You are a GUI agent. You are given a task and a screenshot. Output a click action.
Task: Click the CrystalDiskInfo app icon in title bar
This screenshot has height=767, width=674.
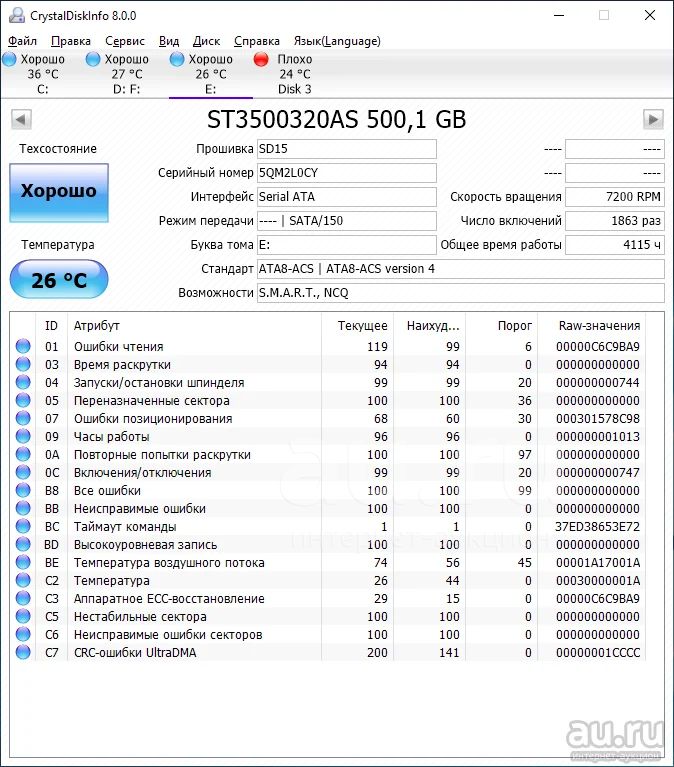coord(17,16)
